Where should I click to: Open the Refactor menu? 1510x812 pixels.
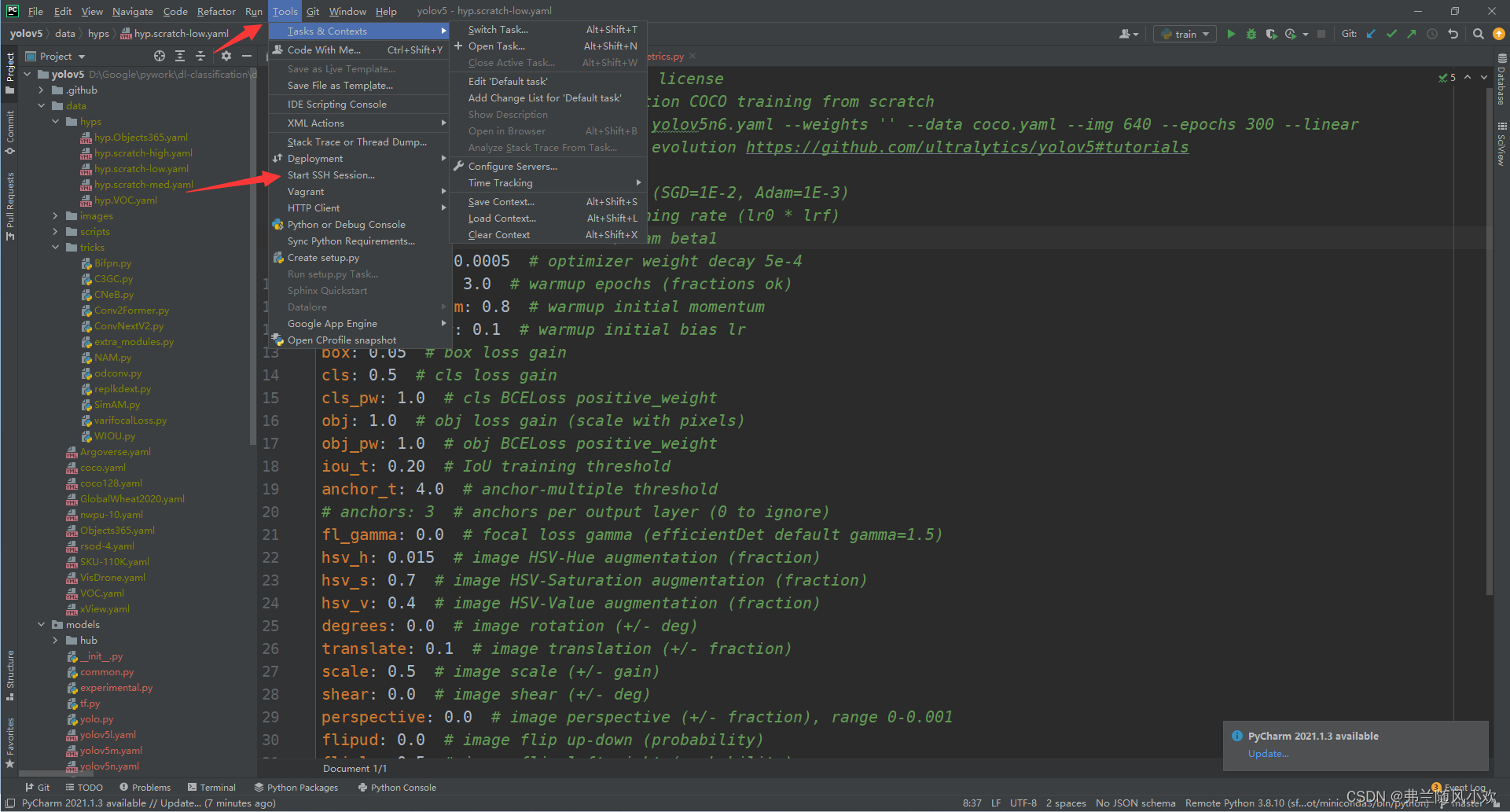click(x=216, y=11)
